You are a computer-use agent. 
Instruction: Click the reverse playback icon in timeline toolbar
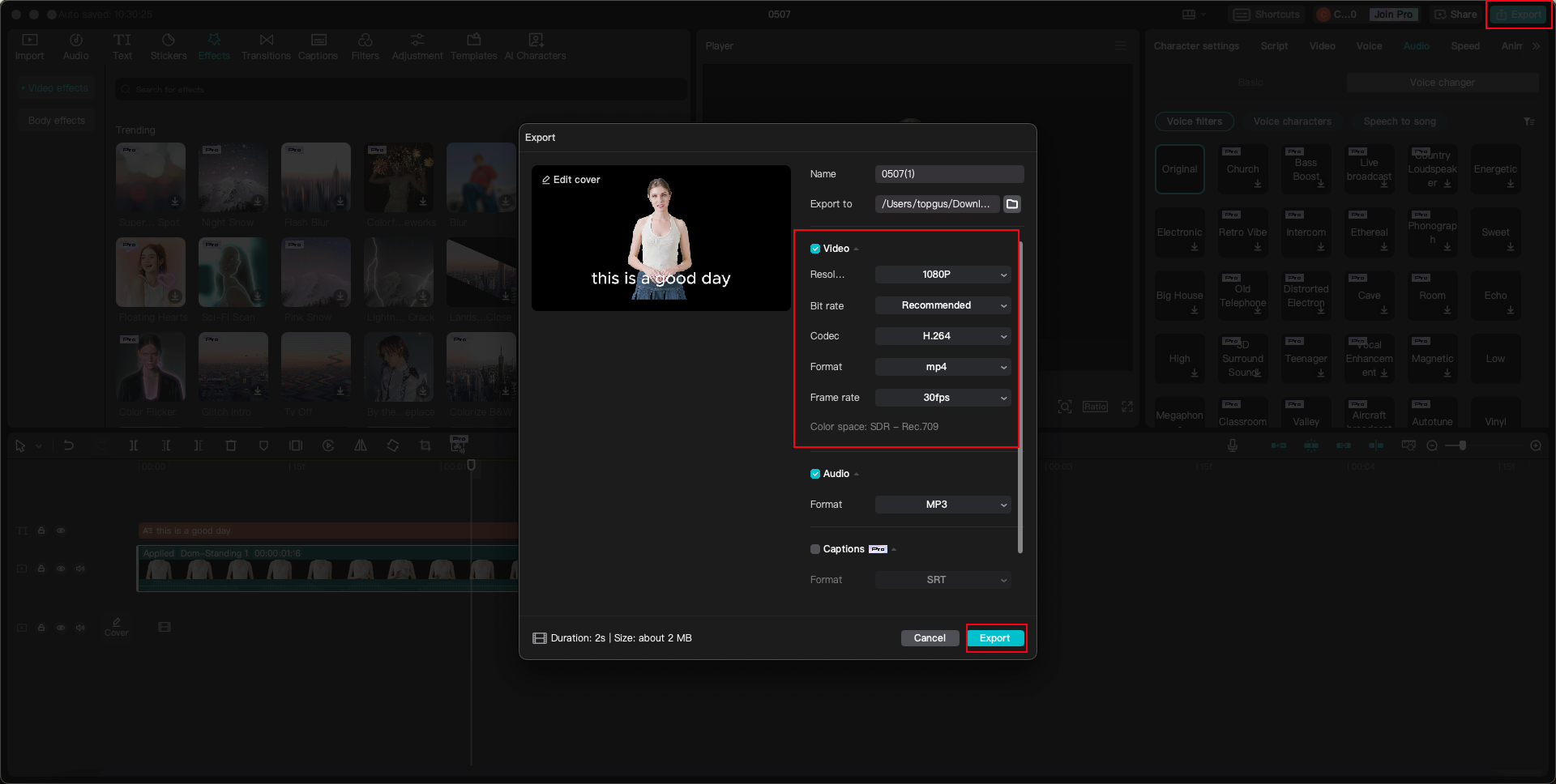pyautogui.click(x=328, y=445)
